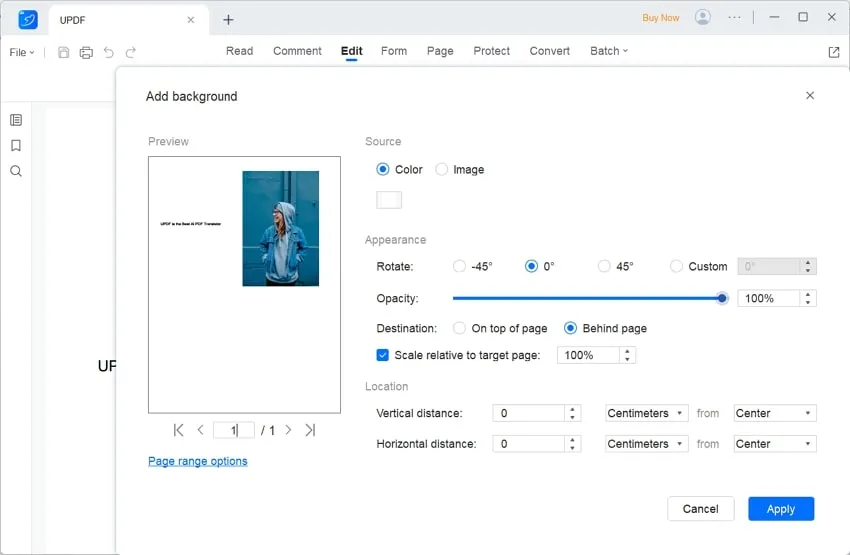This screenshot has width=850, height=555.
Task: Open the background color swatch picker
Action: 389,200
